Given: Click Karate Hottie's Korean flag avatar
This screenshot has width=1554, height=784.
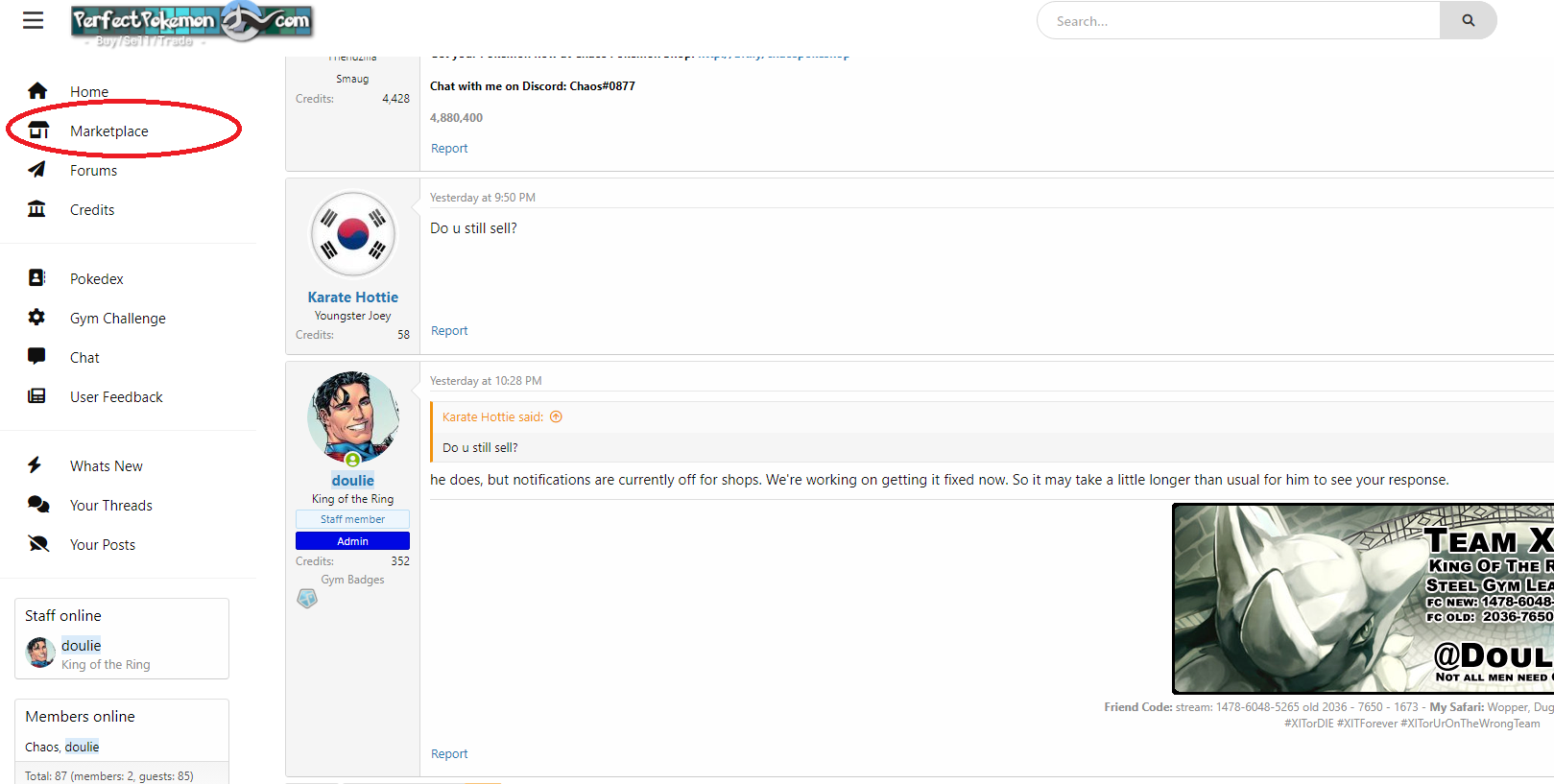Looking at the screenshot, I should tap(353, 234).
